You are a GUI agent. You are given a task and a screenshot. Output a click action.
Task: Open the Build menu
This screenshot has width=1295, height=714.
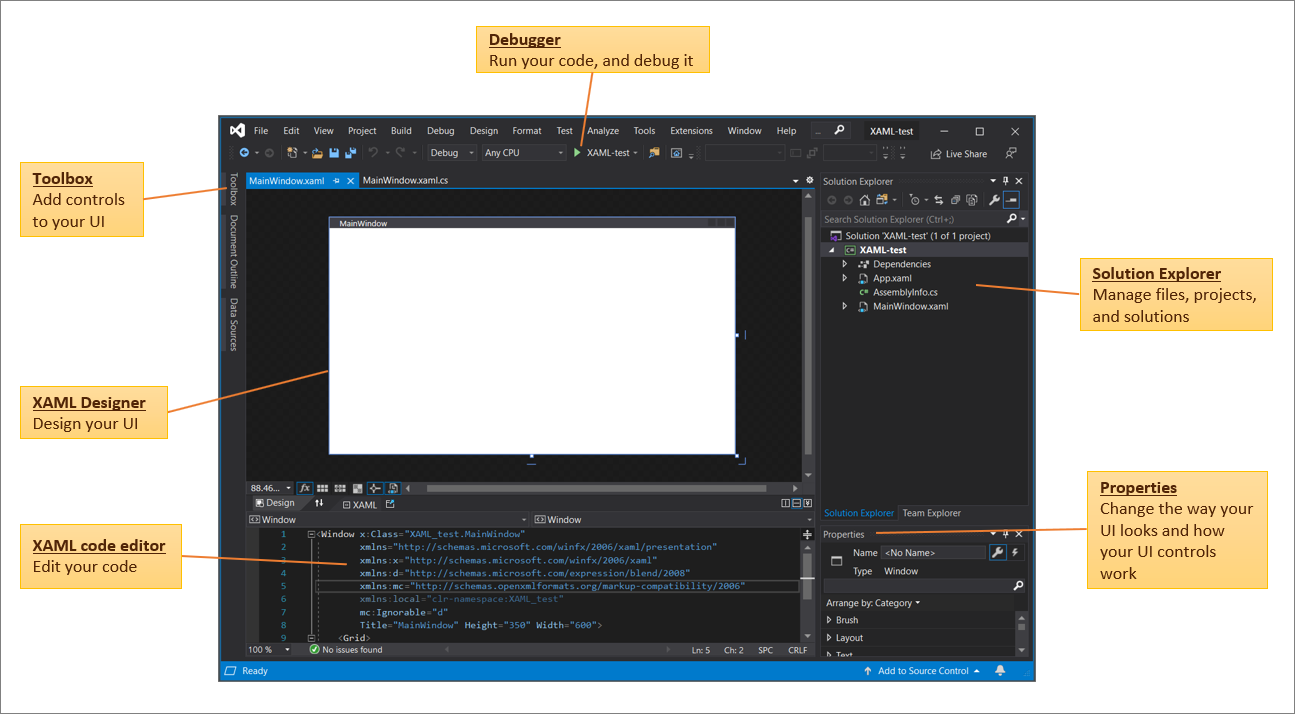click(401, 131)
